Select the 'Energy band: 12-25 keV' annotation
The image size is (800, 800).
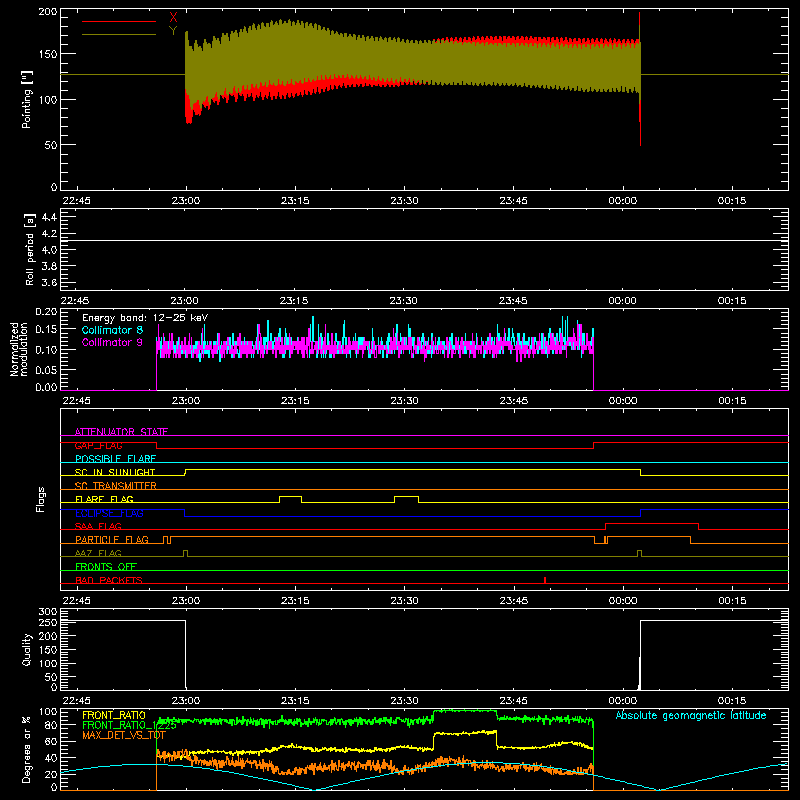coord(145,318)
